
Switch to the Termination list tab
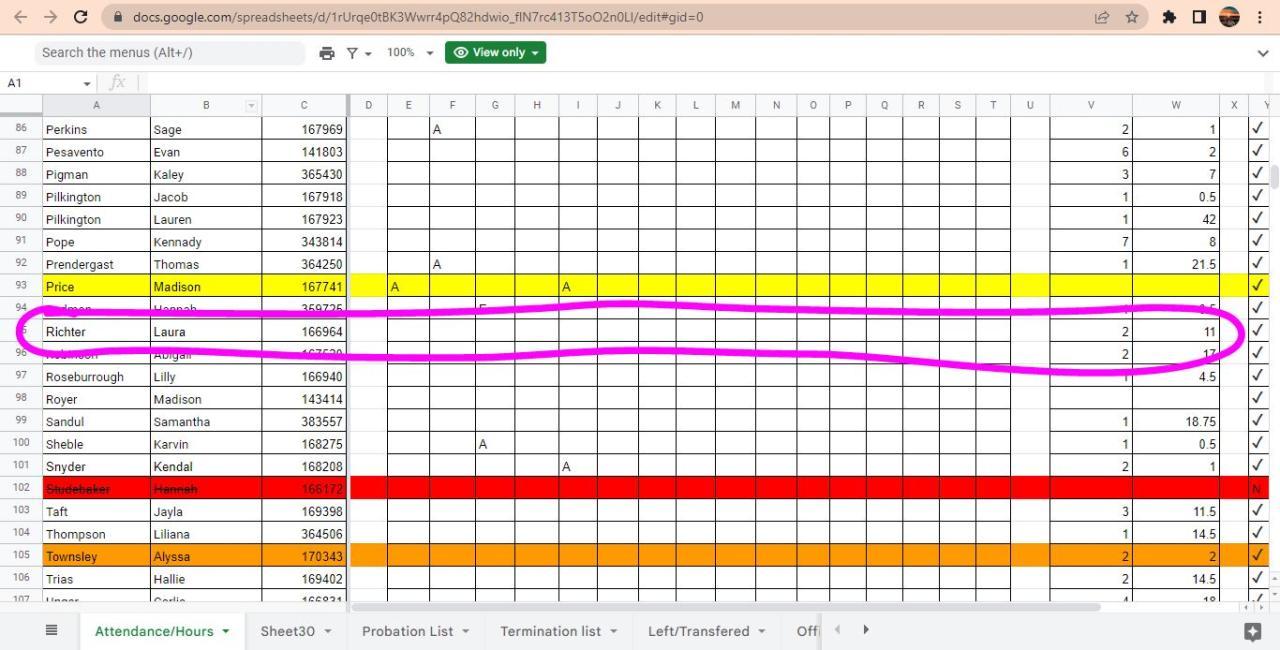[558, 631]
